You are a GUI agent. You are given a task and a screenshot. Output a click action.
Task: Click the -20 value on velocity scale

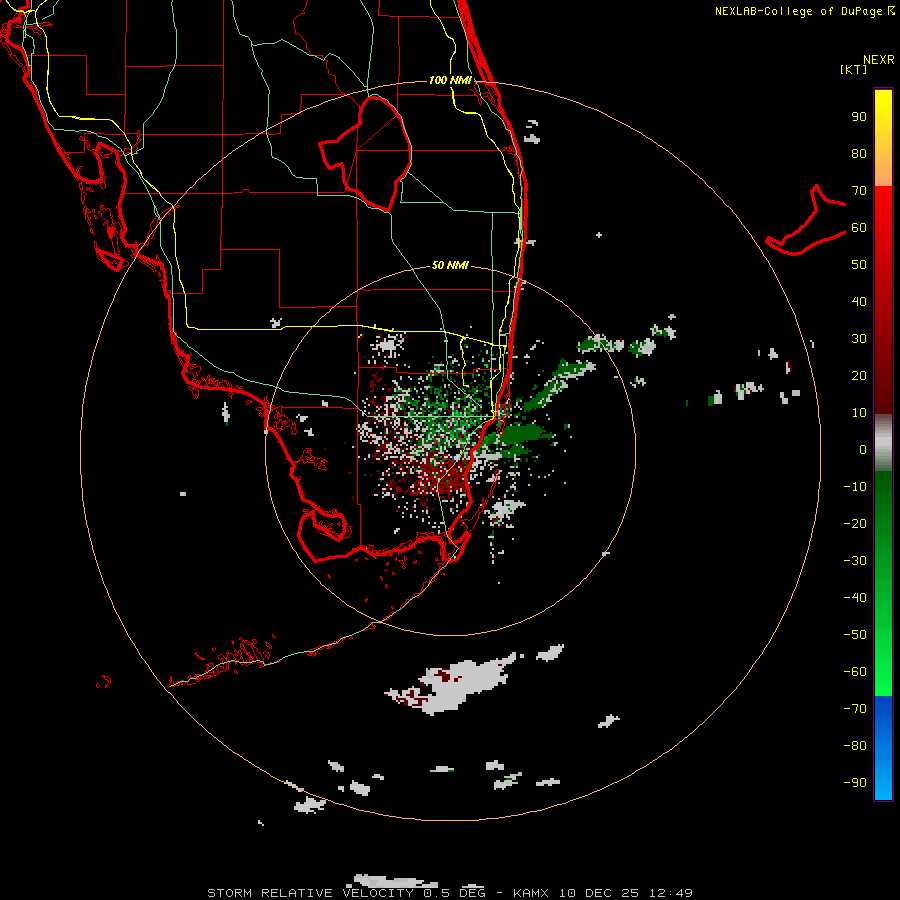(x=855, y=523)
